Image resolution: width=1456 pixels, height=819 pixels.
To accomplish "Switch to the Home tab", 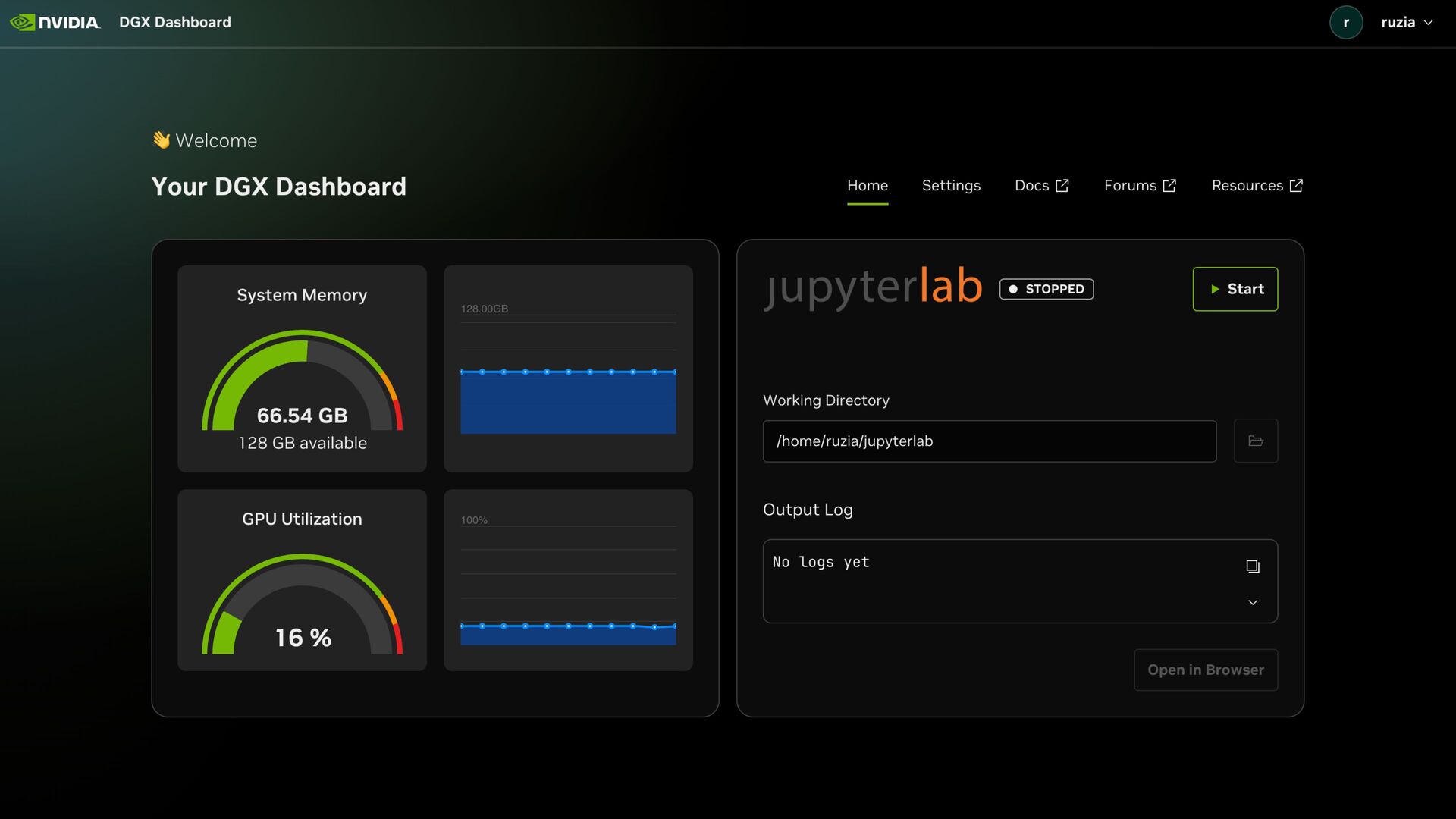I will (868, 186).
